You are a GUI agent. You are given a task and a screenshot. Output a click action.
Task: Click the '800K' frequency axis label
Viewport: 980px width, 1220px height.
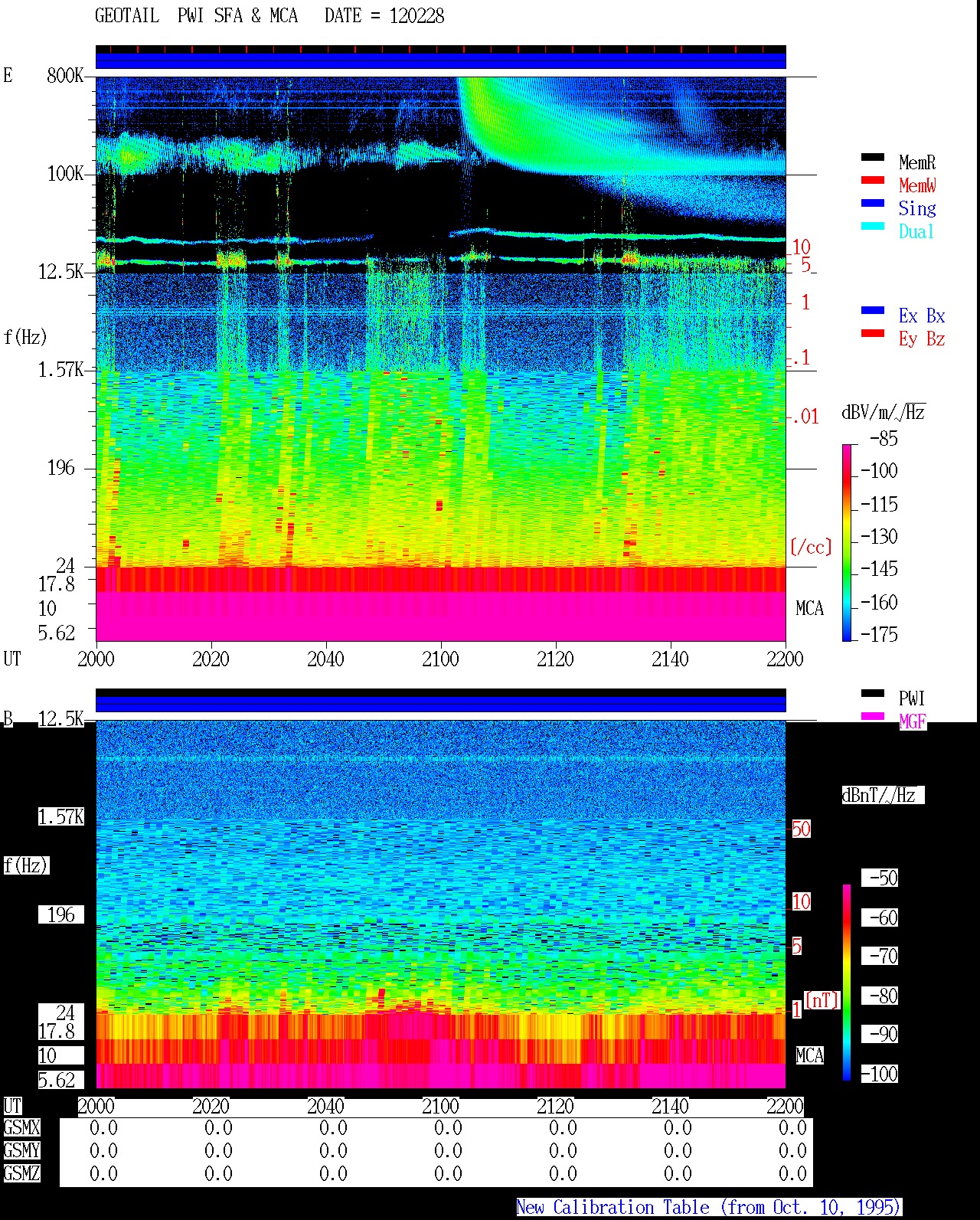pos(66,75)
